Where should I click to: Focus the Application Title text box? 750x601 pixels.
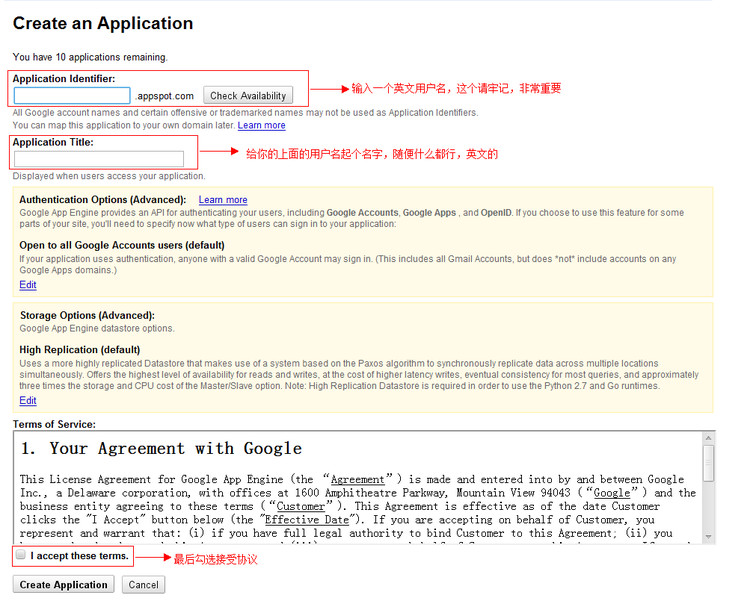[99, 159]
